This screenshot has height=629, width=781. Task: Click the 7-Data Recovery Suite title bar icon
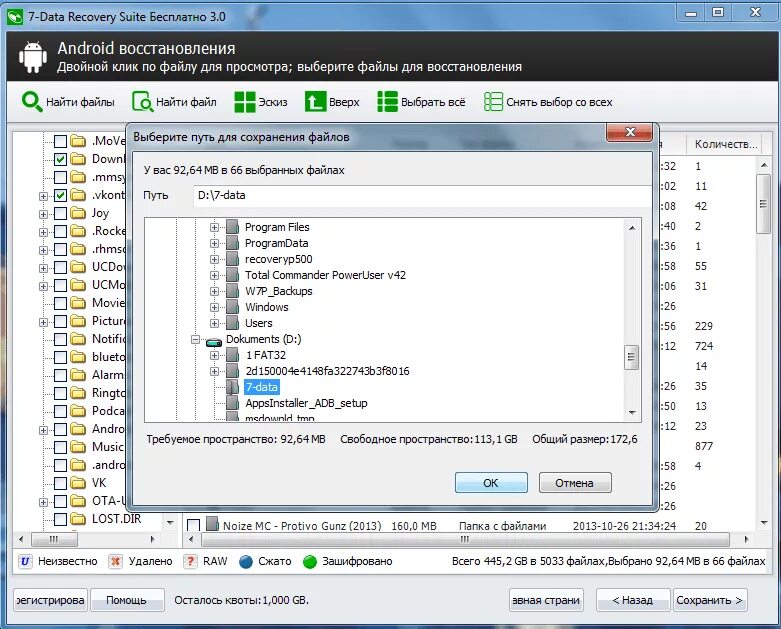click(15, 16)
